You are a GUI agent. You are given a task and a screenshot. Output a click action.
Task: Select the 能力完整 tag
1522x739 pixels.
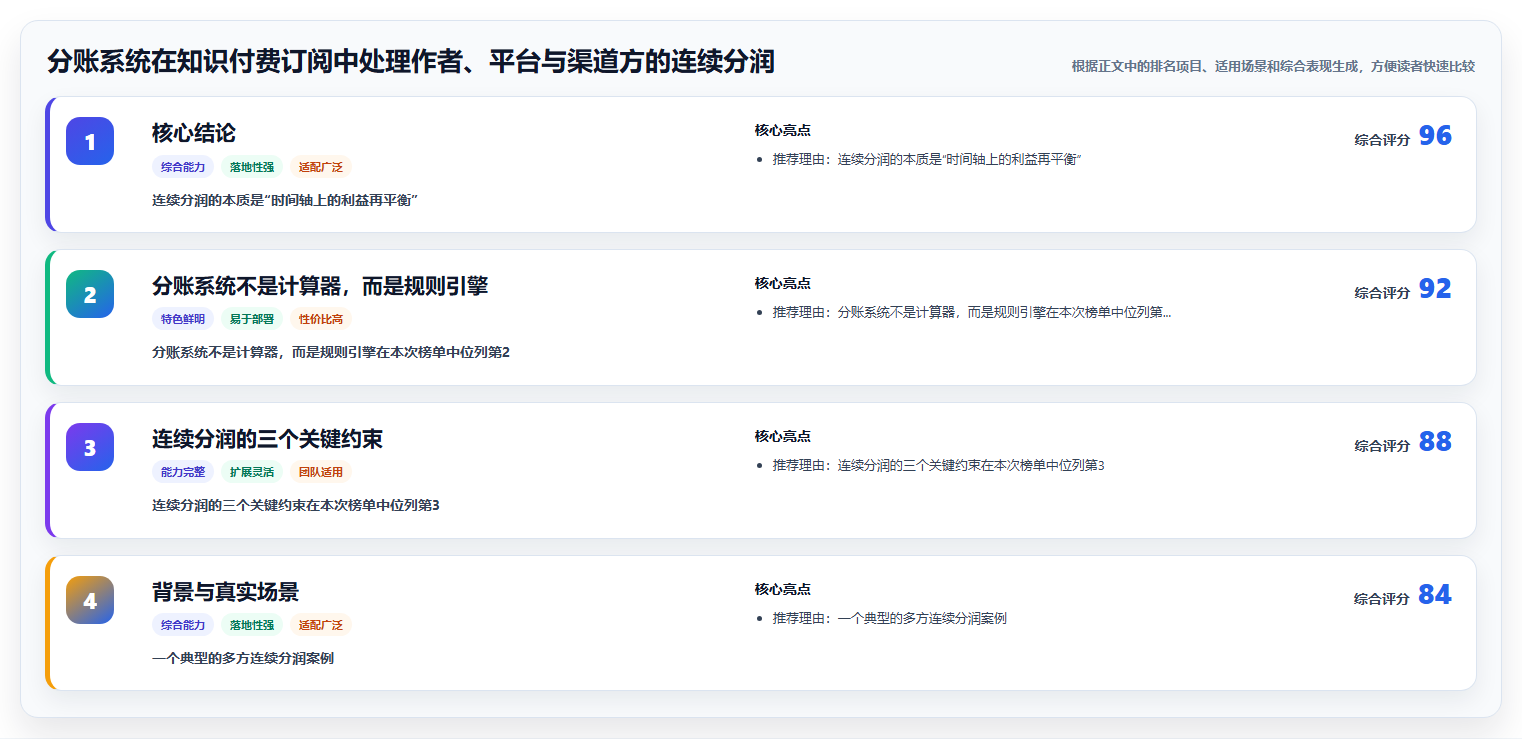(x=183, y=472)
